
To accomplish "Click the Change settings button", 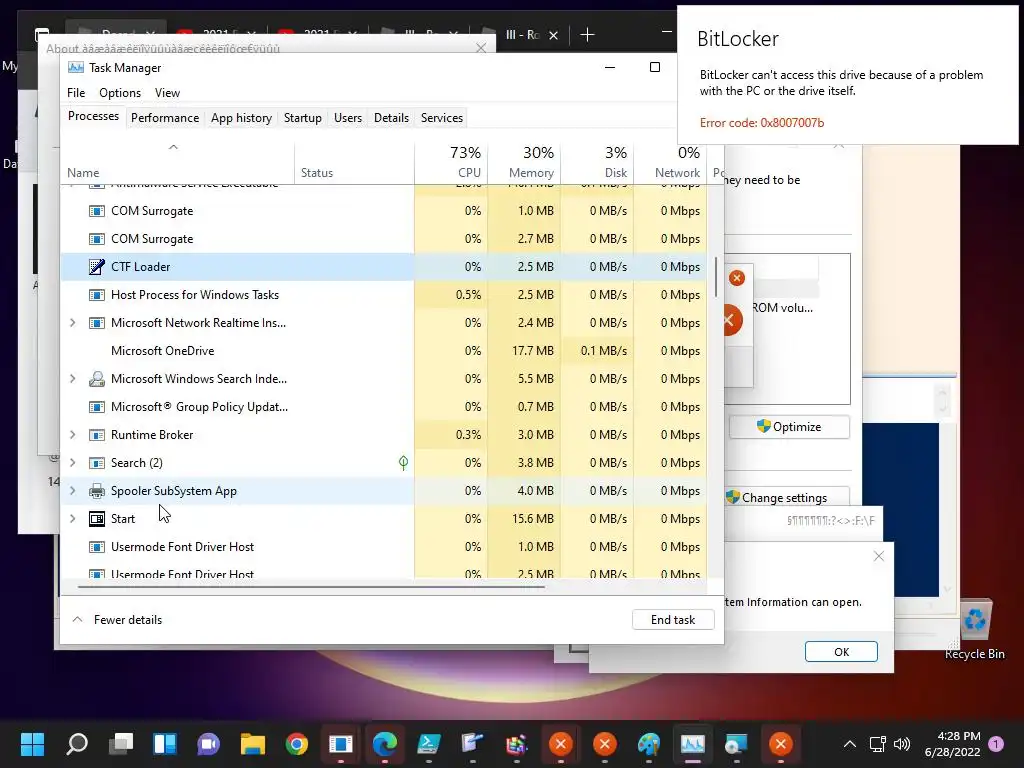I will 786,498.
